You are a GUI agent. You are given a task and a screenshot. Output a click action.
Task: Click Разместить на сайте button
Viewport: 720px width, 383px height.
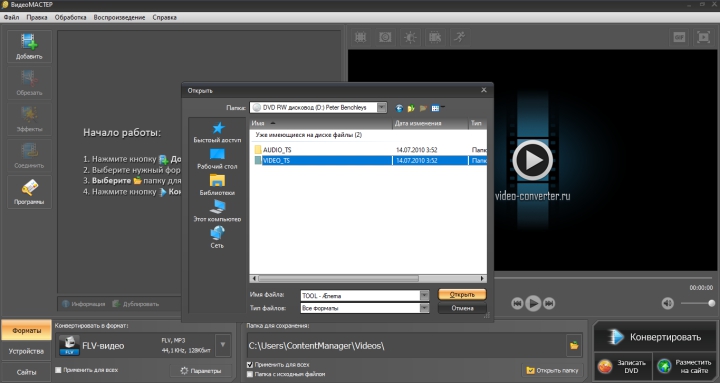click(x=685, y=366)
